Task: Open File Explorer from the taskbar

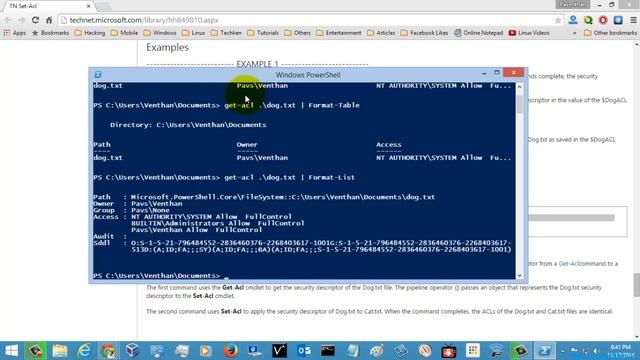Action: pyautogui.click(x=60, y=351)
